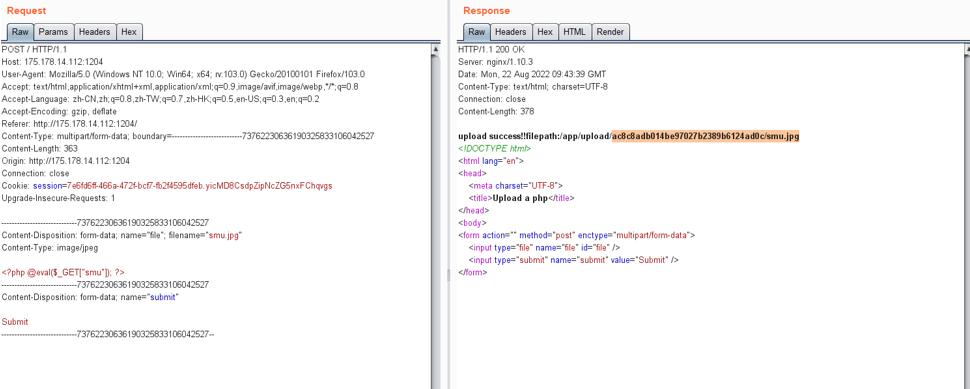
Task: Open the Render tab in Response panel
Action: tap(611, 32)
